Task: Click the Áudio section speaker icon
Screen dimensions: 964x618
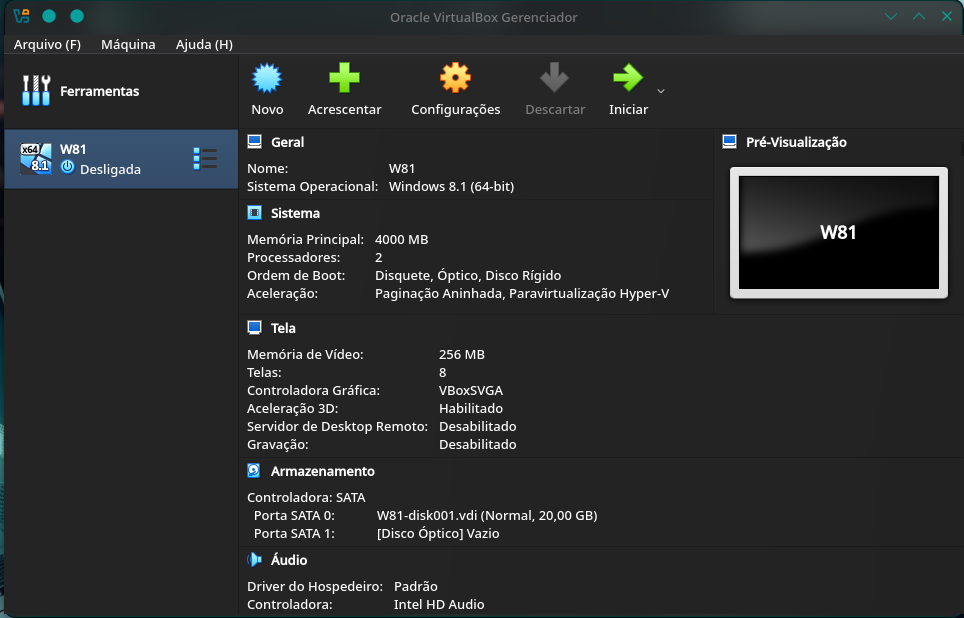Action: pyautogui.click(x=255, y=560)
